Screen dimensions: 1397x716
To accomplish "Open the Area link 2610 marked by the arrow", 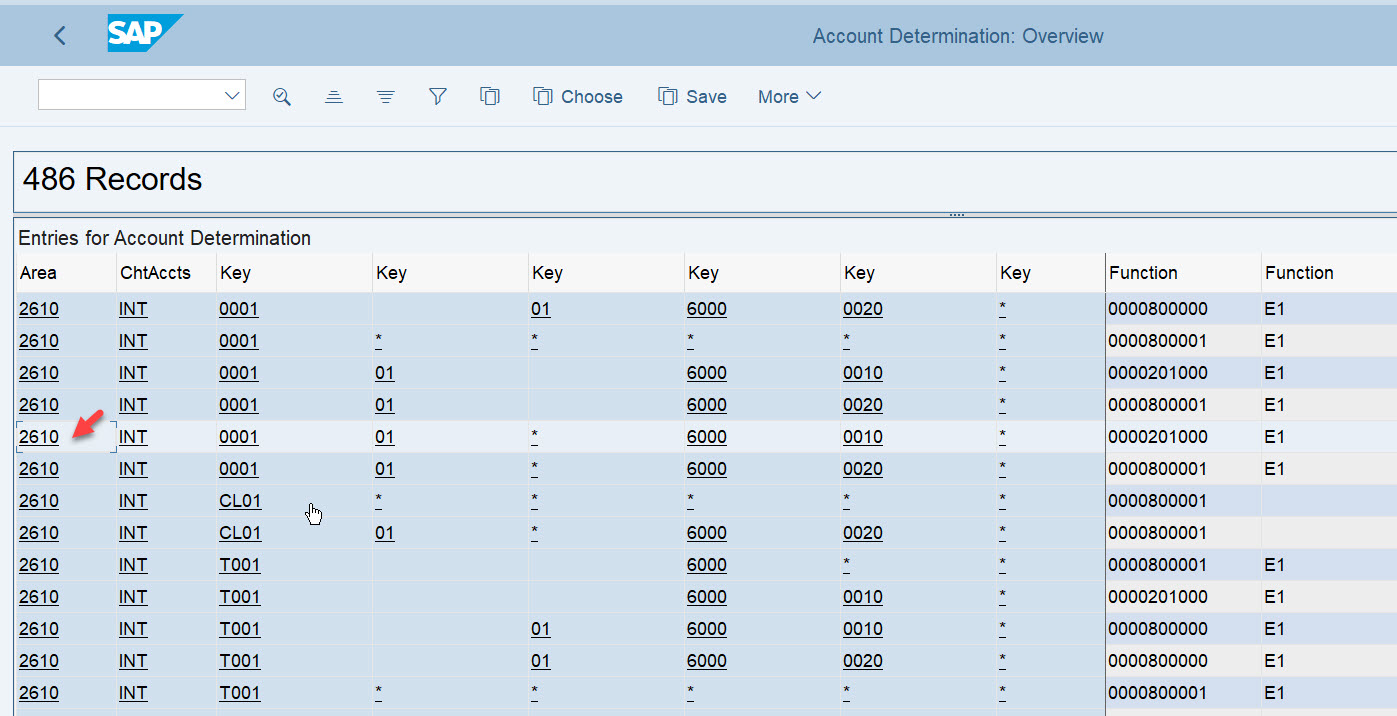I will [38, 436].
